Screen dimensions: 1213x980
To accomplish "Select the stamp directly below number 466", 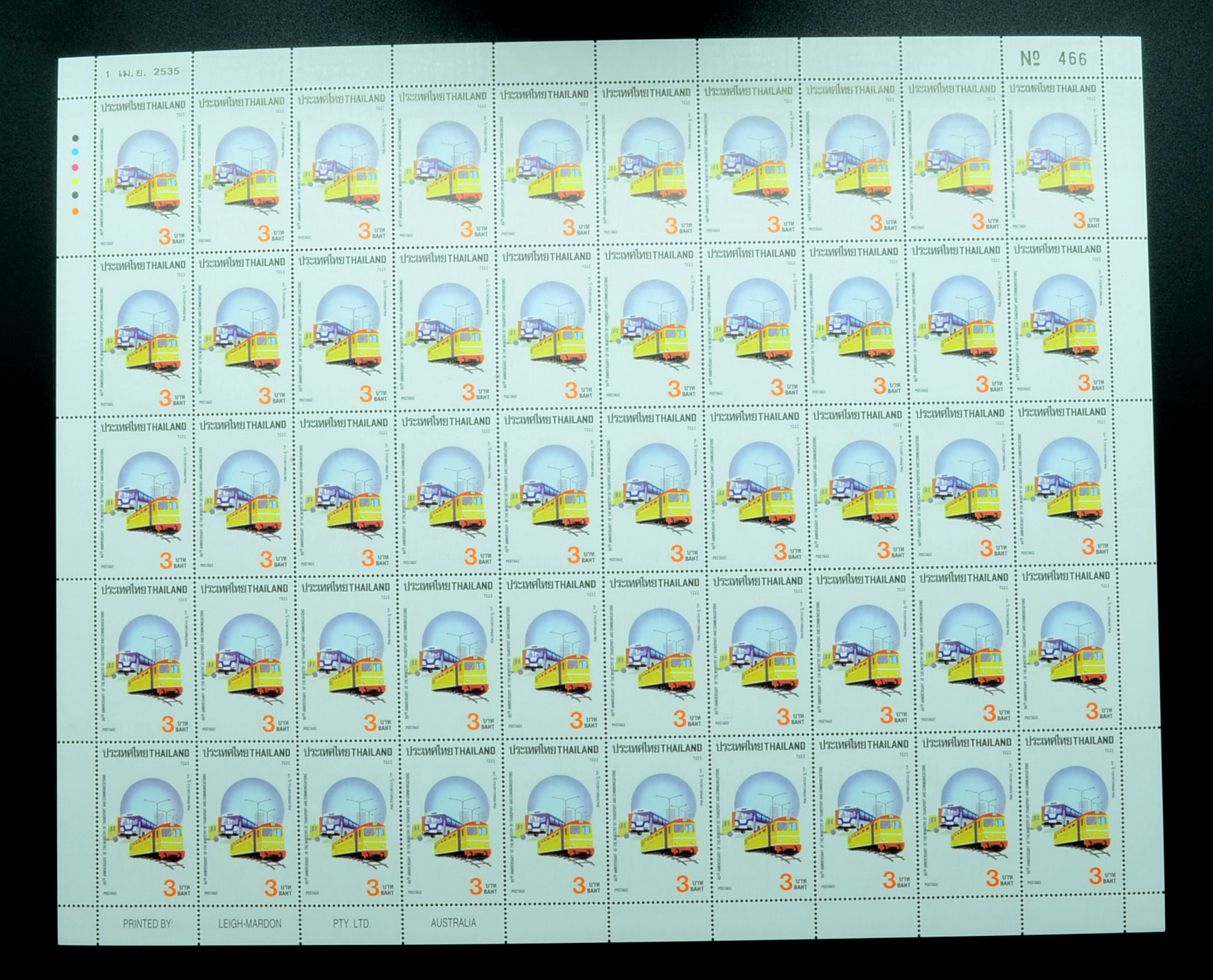I will point(1054,159).
